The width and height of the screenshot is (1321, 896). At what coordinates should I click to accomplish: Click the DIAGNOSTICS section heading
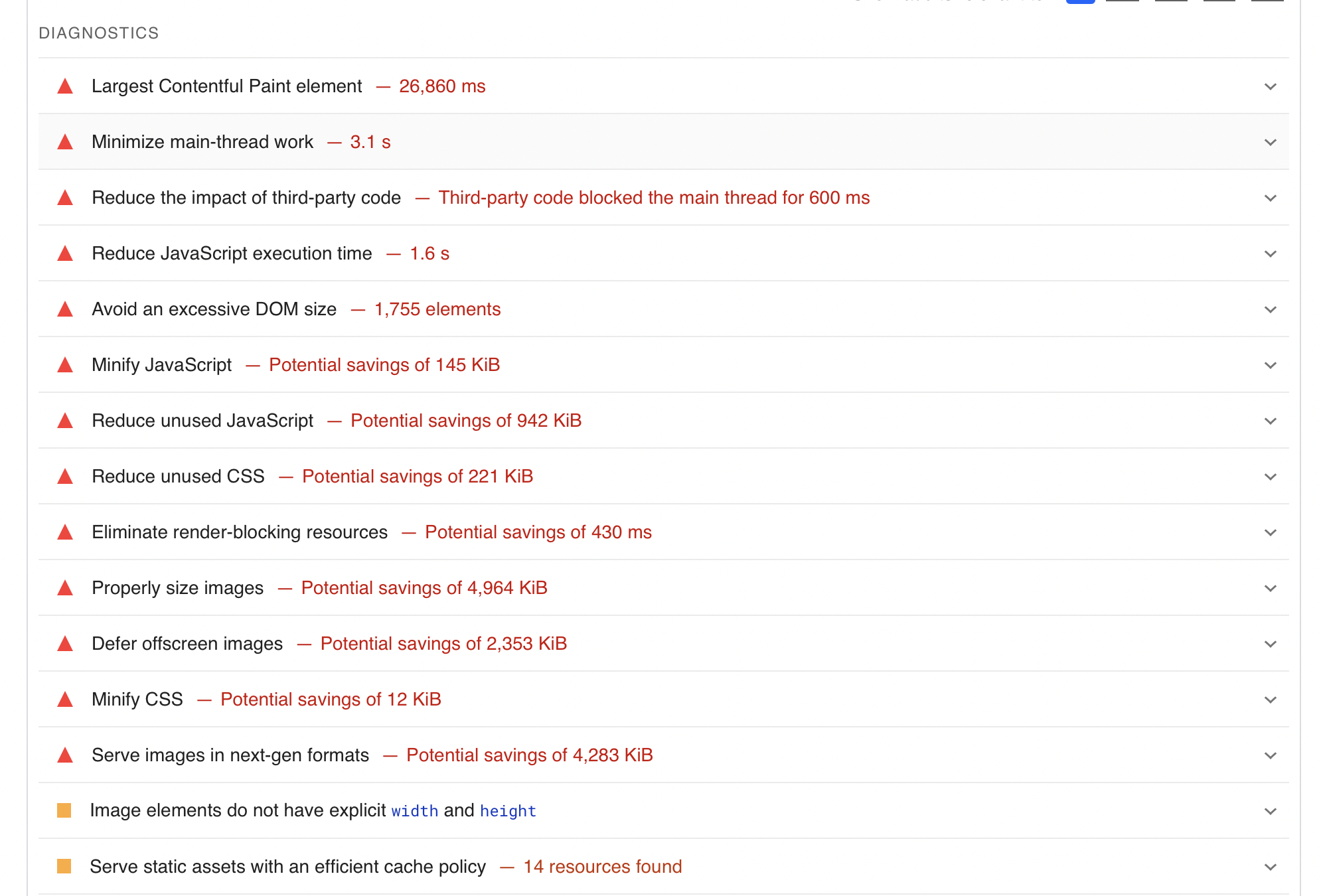99,33
